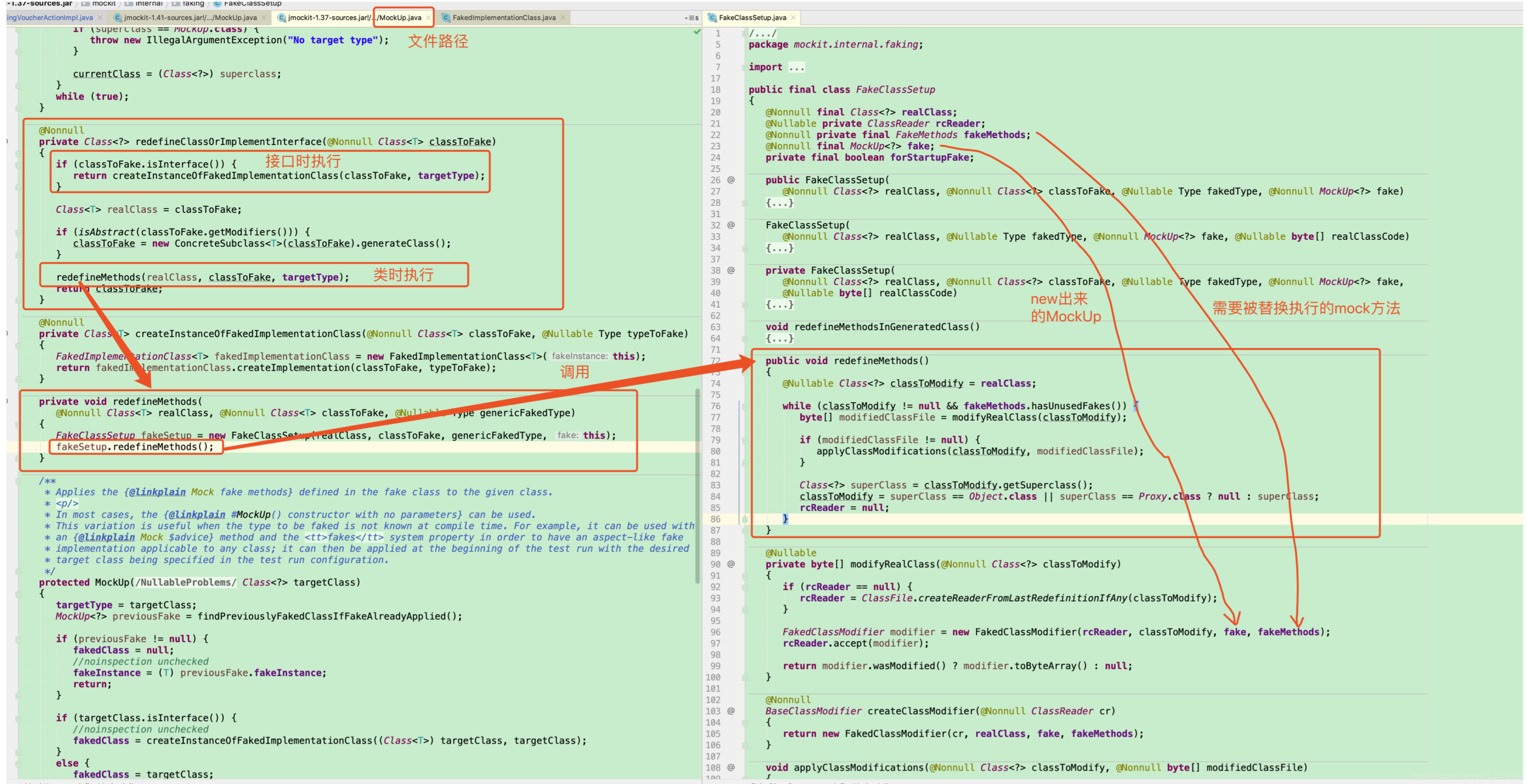Click 'createClassModifier' method on line 103
This screenshot has height=784, width=1527.
tap(921, 711)
